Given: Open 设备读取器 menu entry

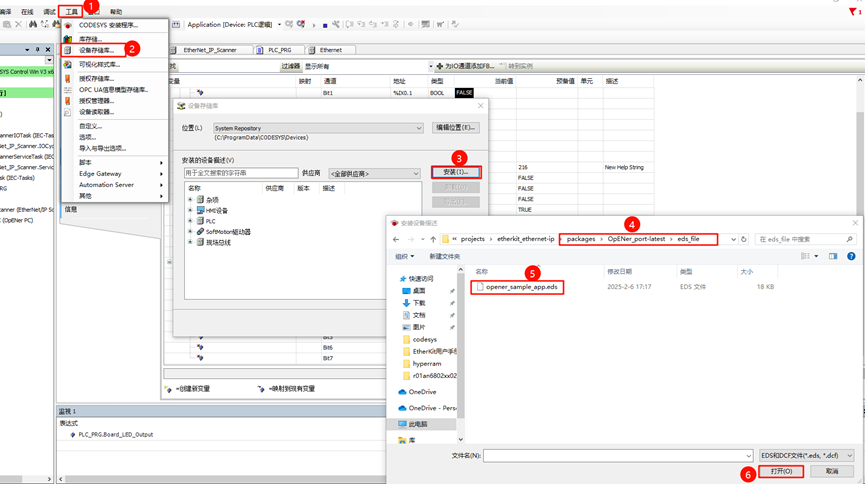Looking at the screenshot, I should 97,112.
